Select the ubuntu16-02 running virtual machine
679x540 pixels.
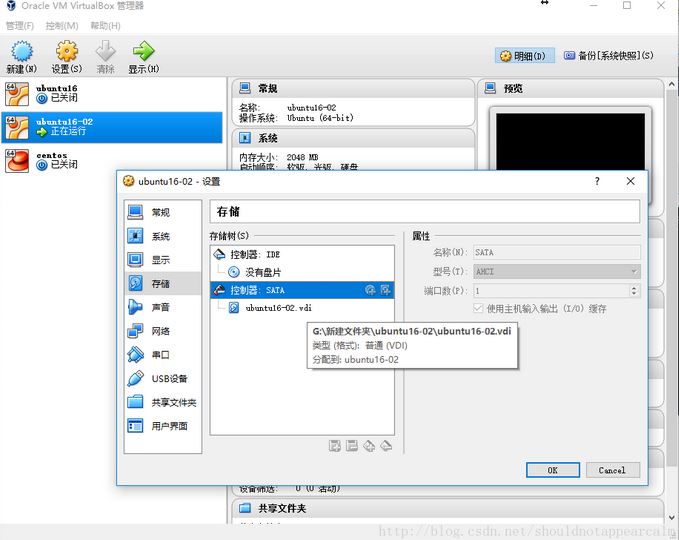pos(112,127)
